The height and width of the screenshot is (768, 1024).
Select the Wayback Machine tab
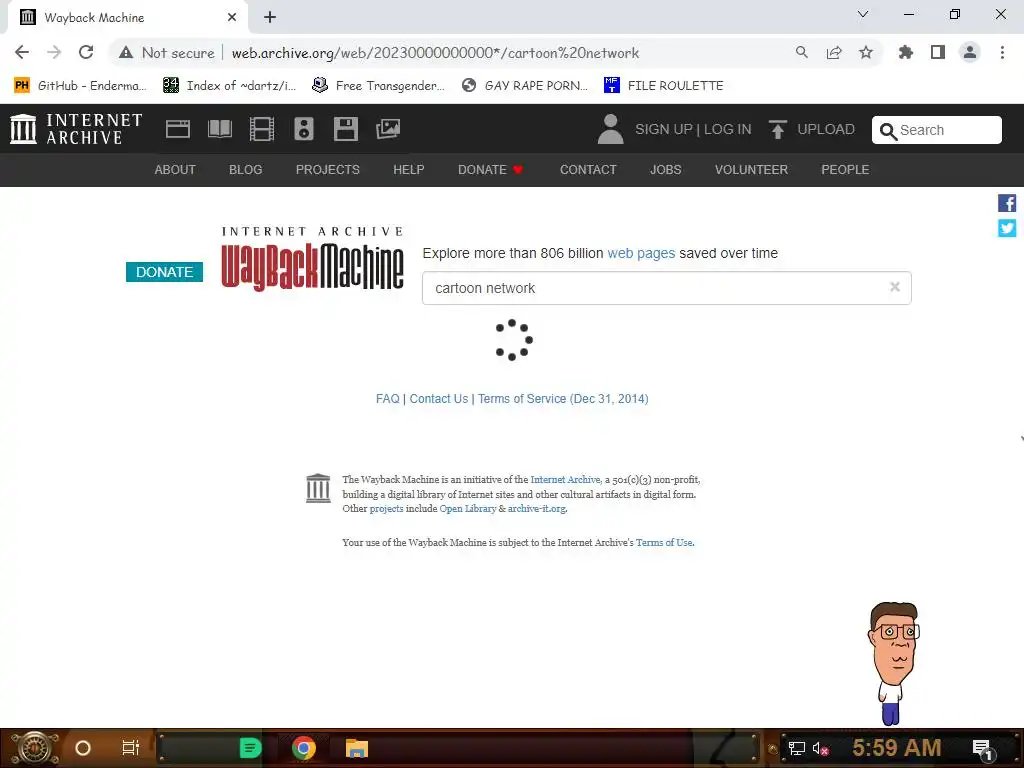click(128, 18)
